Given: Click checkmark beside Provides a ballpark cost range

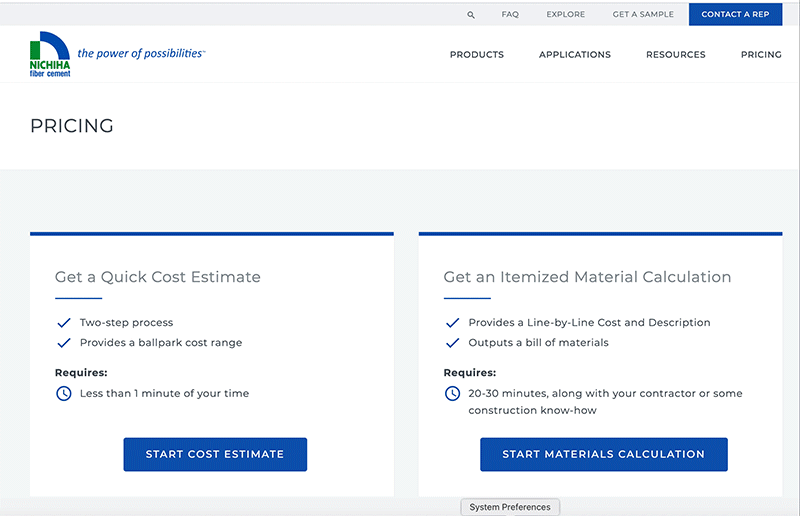Looking at the screenshot, I should (64, 343).
